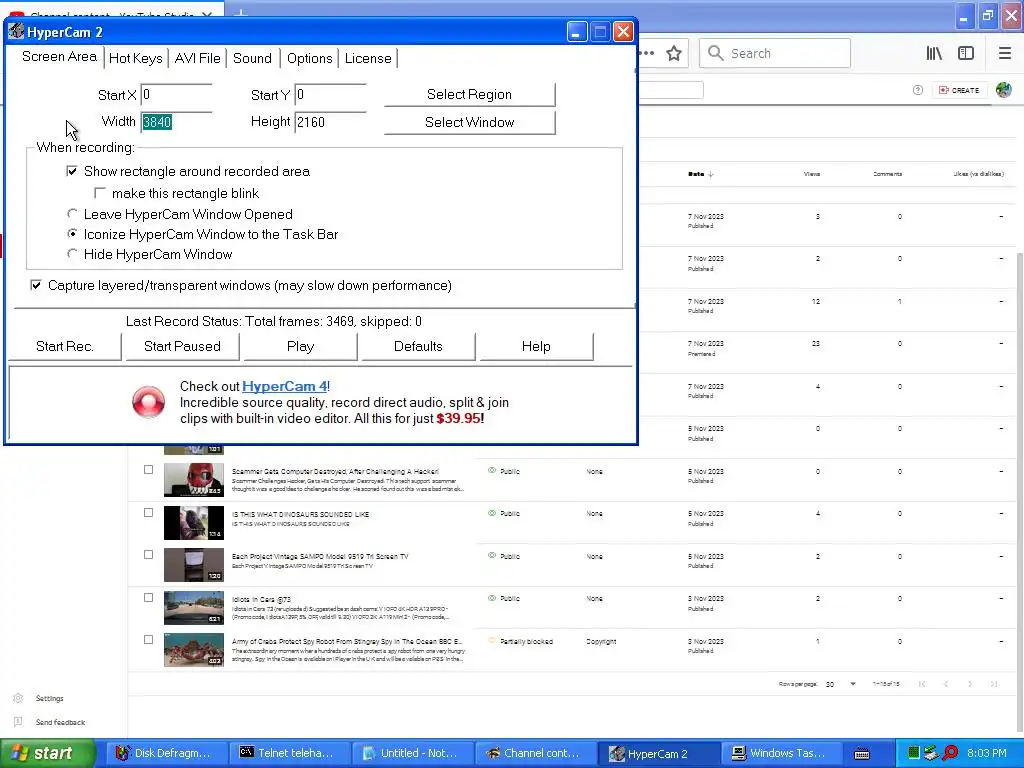
Task: Open the Firefox Library icon
Action: click(x=934, y=54)
